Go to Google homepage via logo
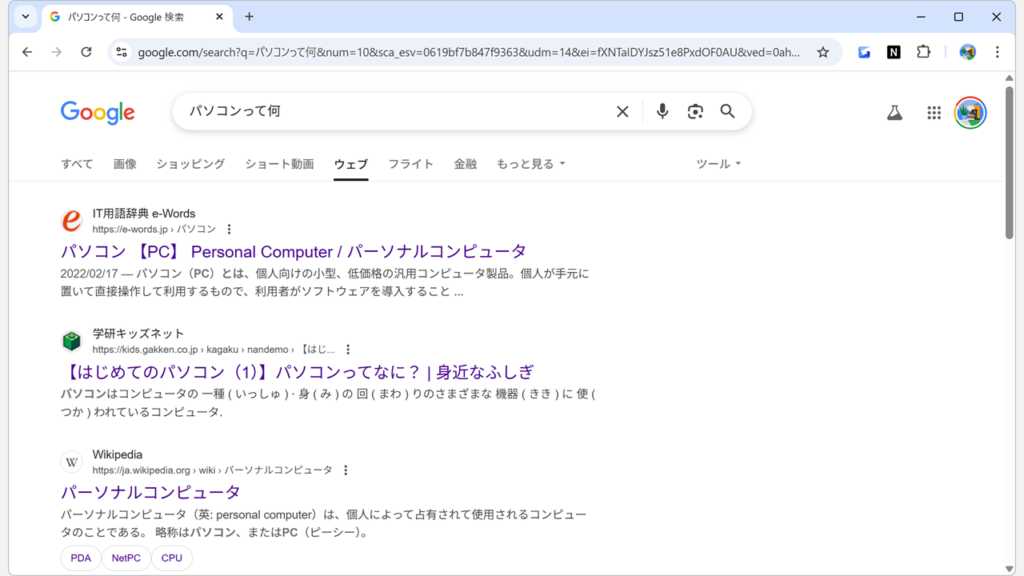Image resolution: width=1024 pixels, height=576 pixels. pos(98,112)
